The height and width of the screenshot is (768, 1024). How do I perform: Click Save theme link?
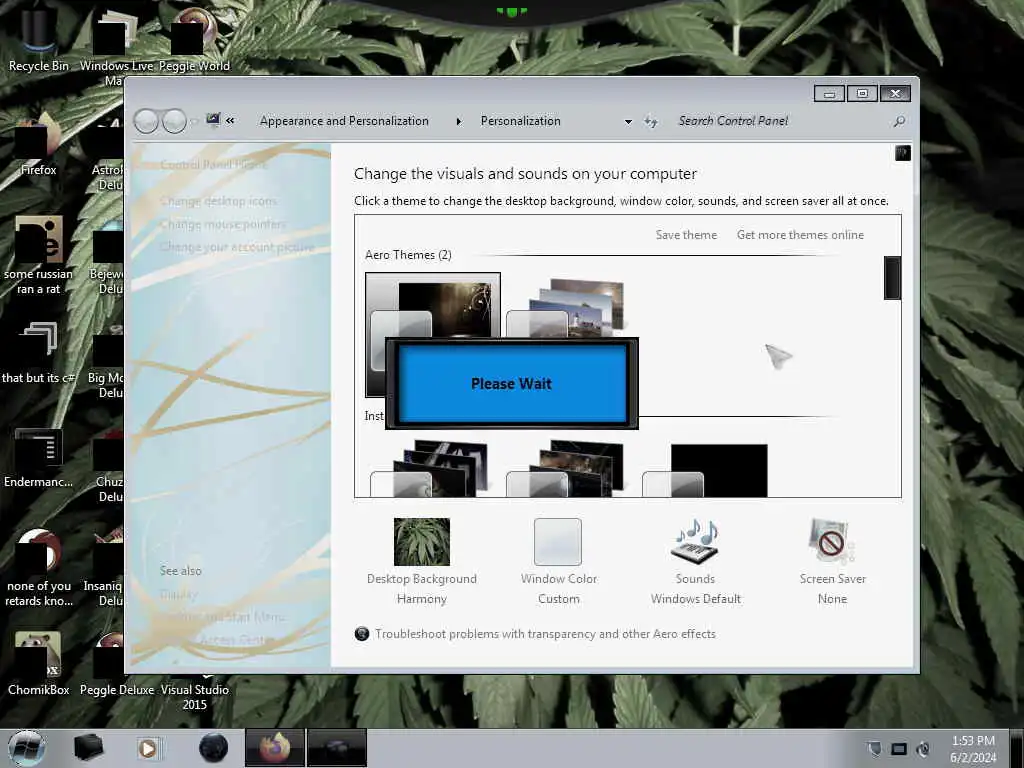tap(686, 235)
